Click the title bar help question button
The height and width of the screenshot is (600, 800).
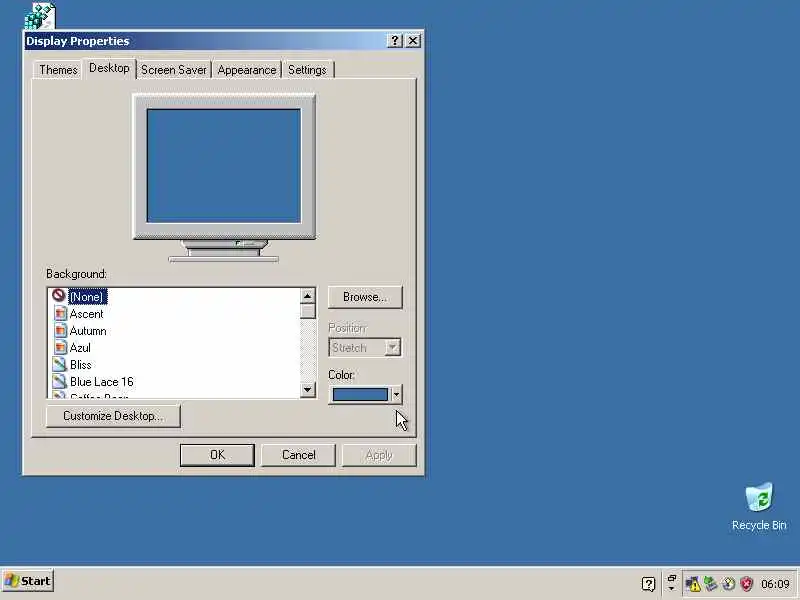coord(394,41)
